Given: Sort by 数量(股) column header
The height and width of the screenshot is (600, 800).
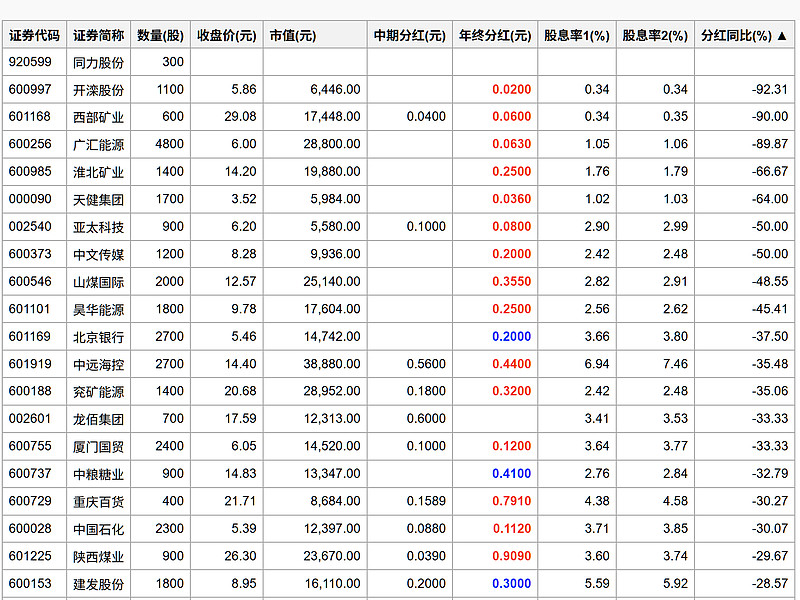Looking at the screenshot, I should (x=160, y=35).
